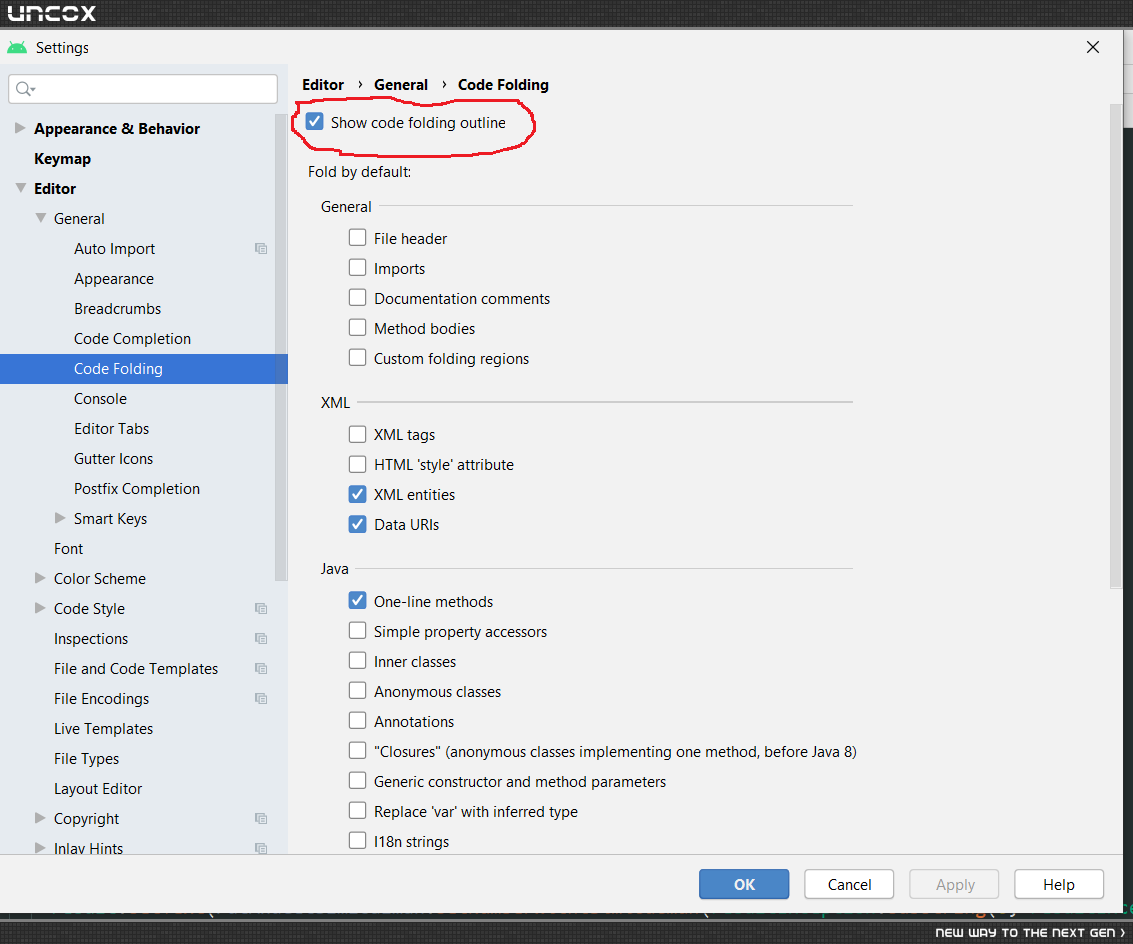Image resolution: width=1133 pixels, height=944 pixels.
Task: Expand Appearance & Behavior section
Action: click(20, 128)
